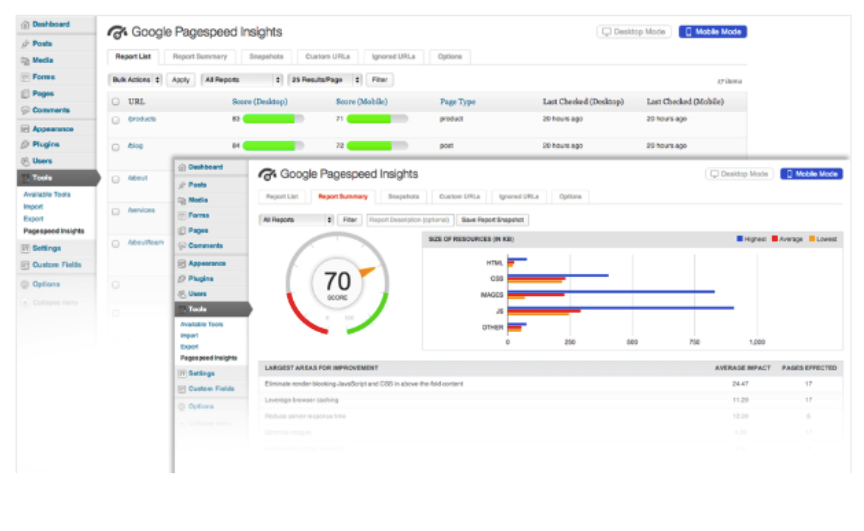Click the /blog URL link
The height and width of the screenshot is (531, 864).
[135, 146]
